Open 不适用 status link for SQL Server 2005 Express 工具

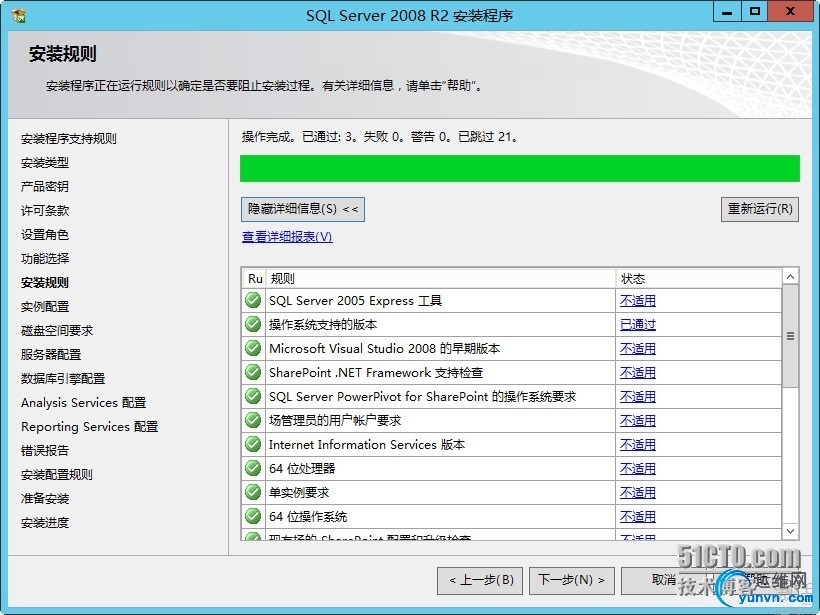(x=637, y=301)
